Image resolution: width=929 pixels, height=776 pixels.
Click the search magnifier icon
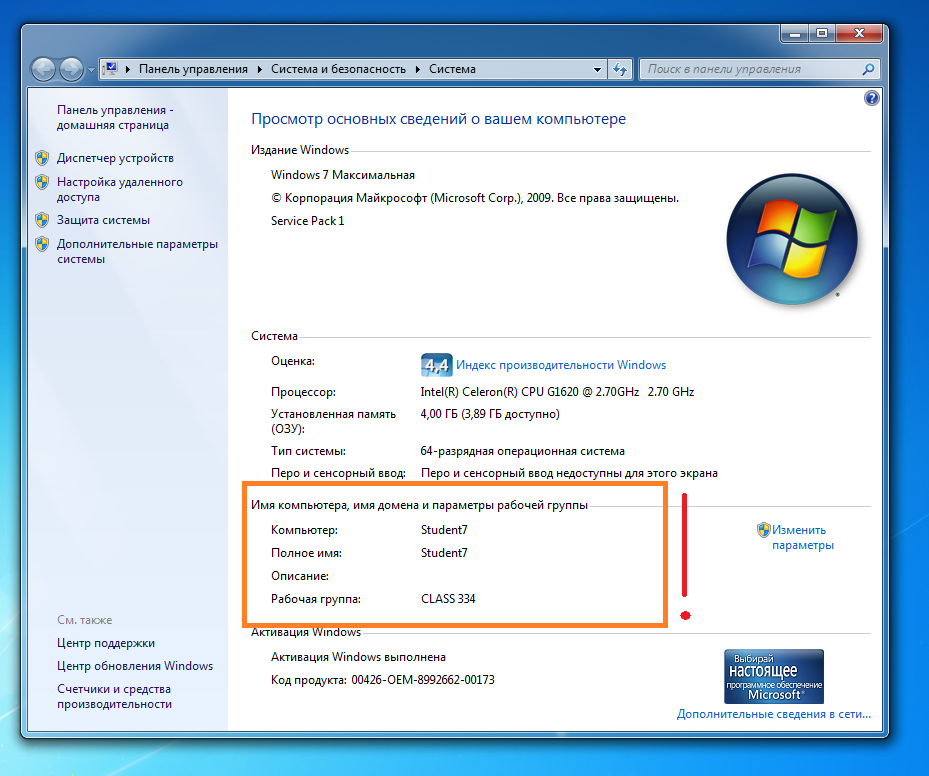[x=868, y=69]
